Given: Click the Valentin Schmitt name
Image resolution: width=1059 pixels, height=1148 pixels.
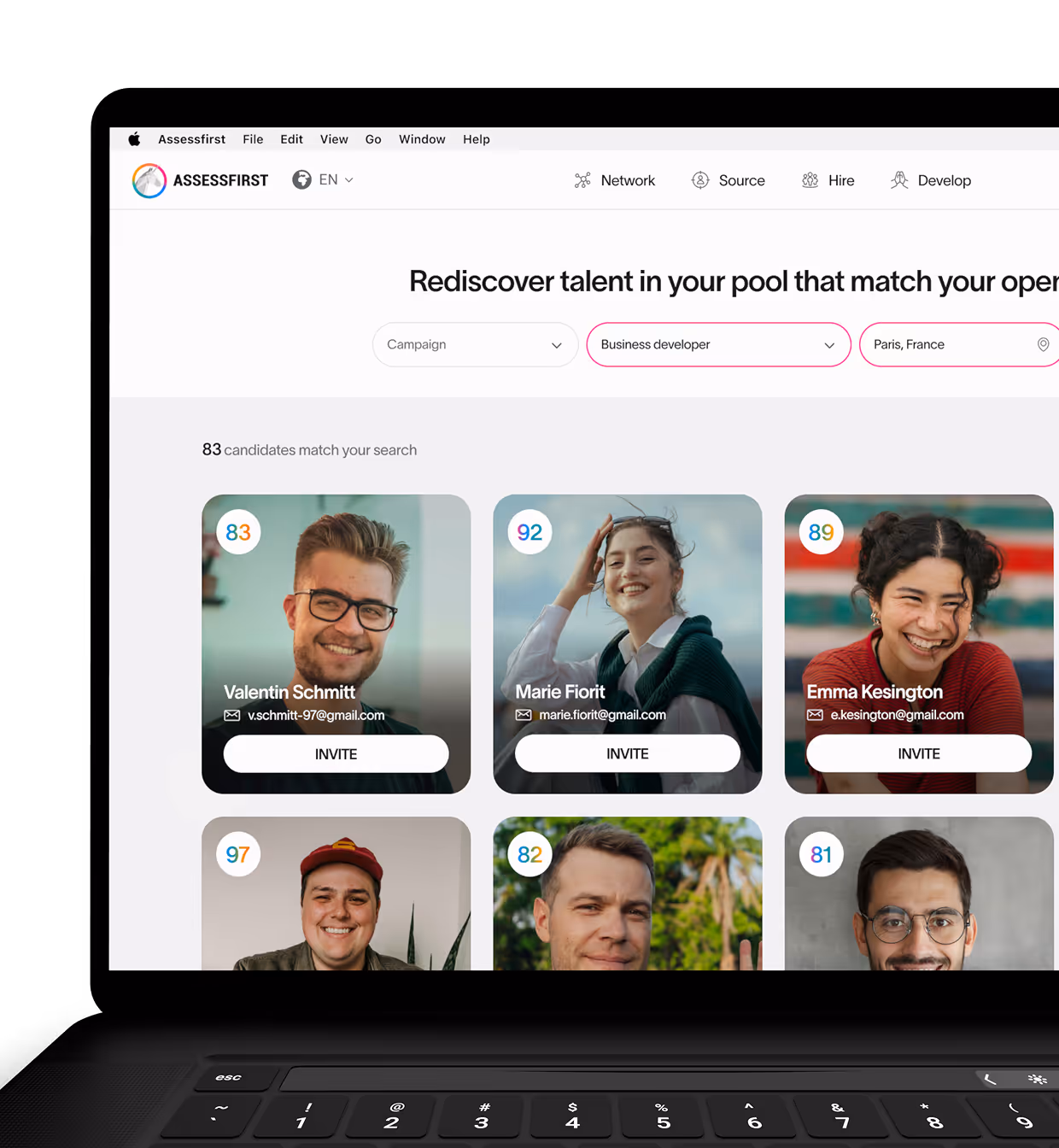Looking at the screenshot, I should [290, 692].
